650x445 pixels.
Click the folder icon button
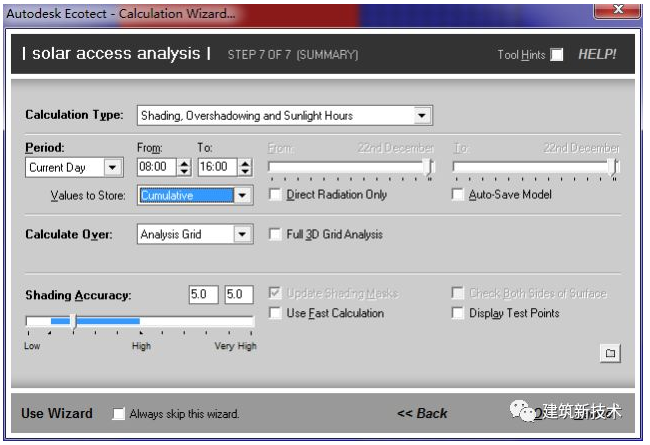(610, 353)
